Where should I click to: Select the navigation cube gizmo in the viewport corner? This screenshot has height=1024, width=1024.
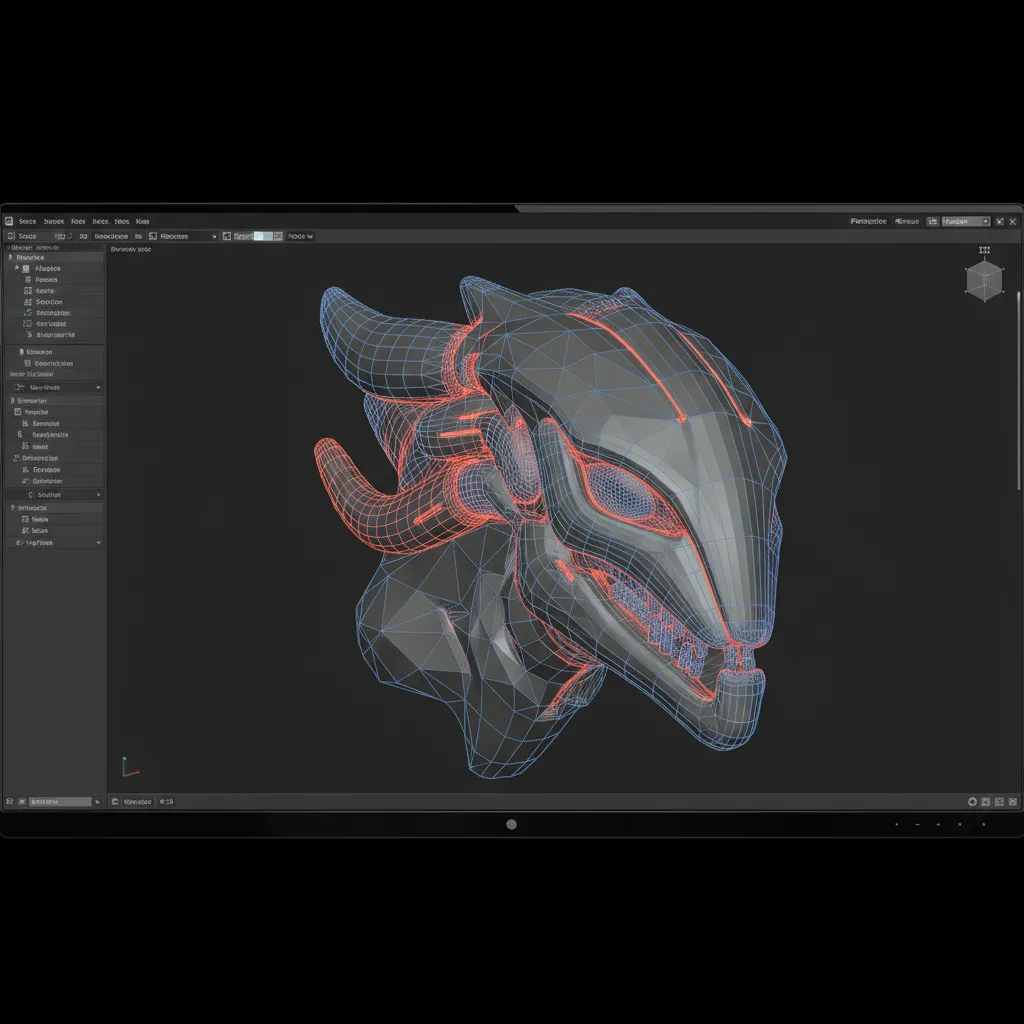(983, 280)
